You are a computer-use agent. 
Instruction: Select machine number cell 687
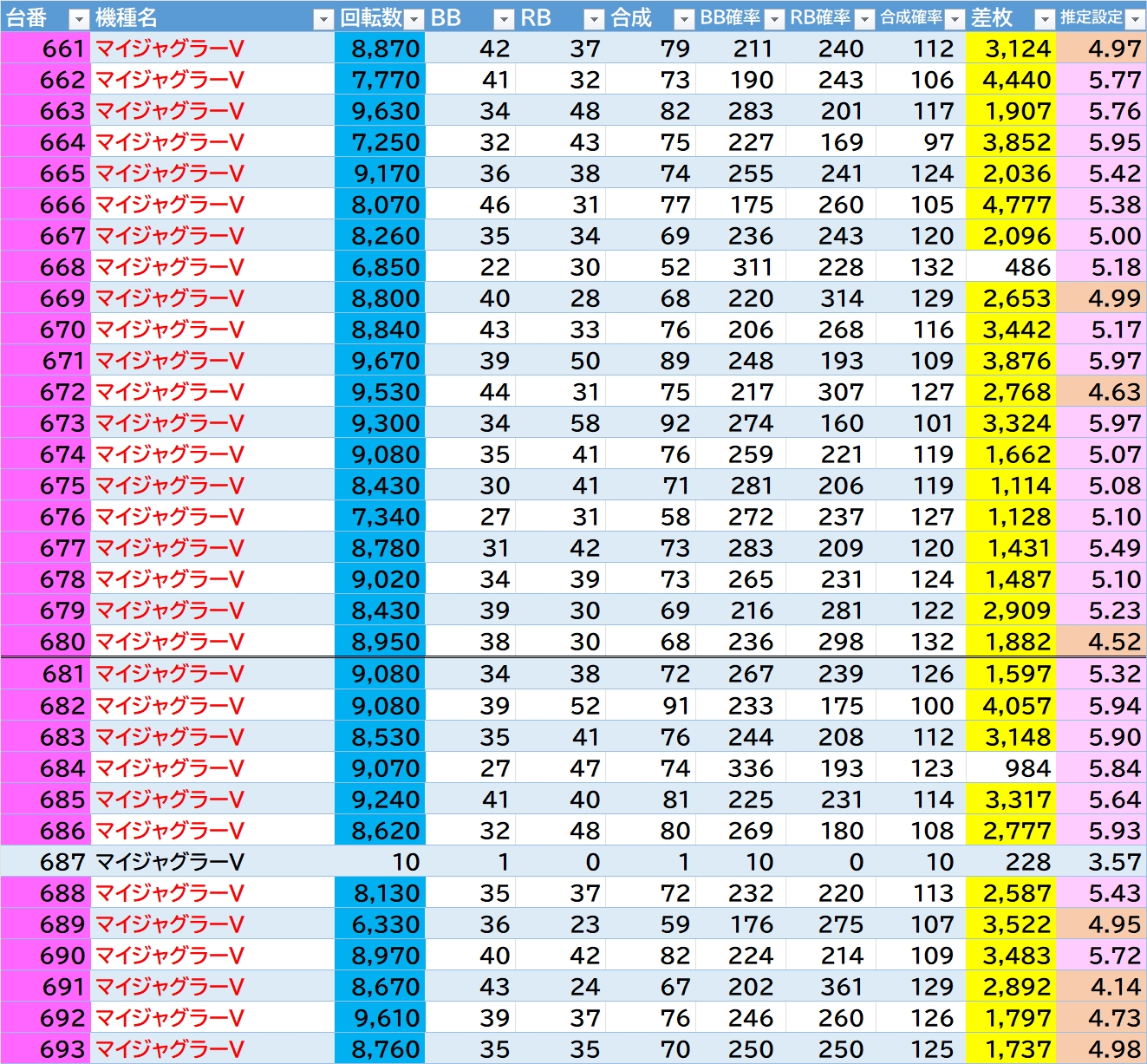click(x=45, y=862)
